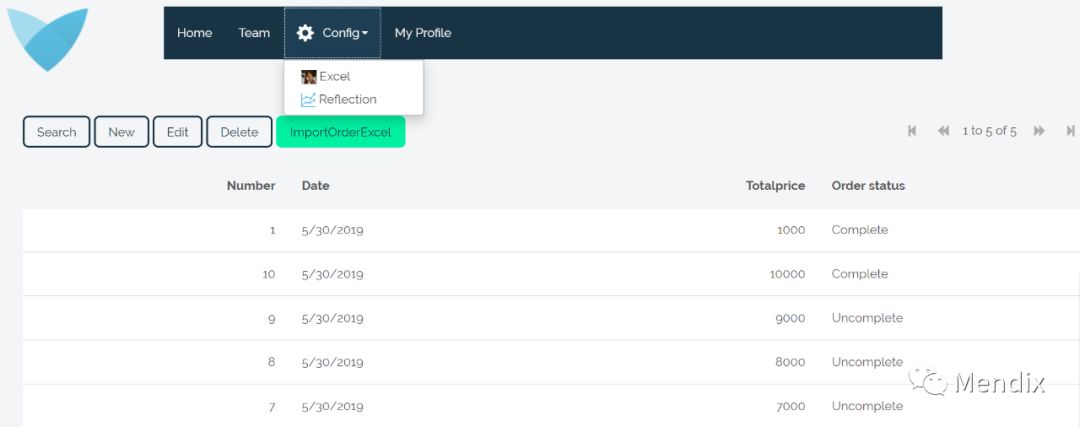Click the Excel menu item icon
This screenshot has width=1080, height=427.
tap(309, 76)
